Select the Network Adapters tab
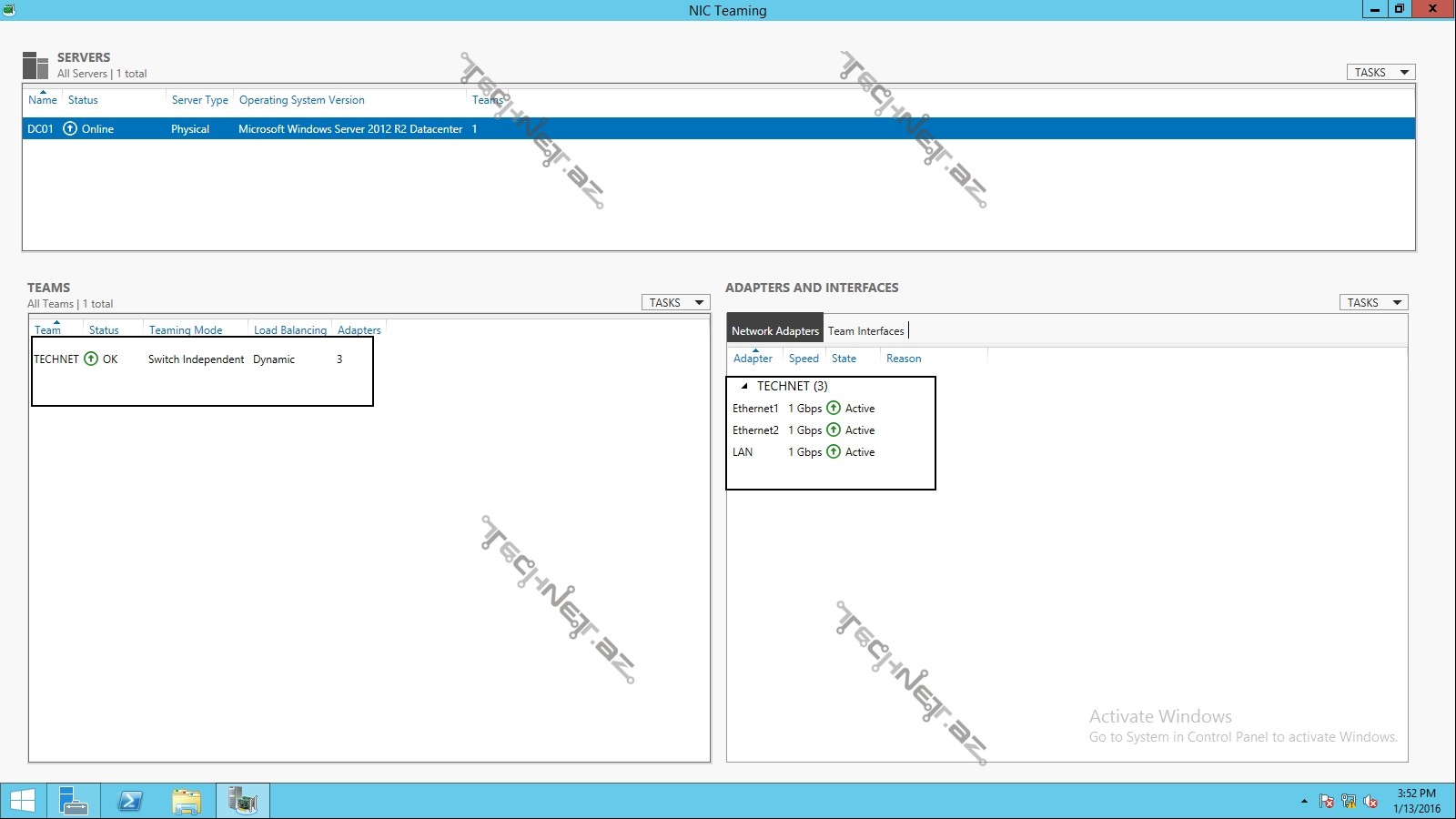The height and width of the screenshot is (819, 1456). pos(775,331)
